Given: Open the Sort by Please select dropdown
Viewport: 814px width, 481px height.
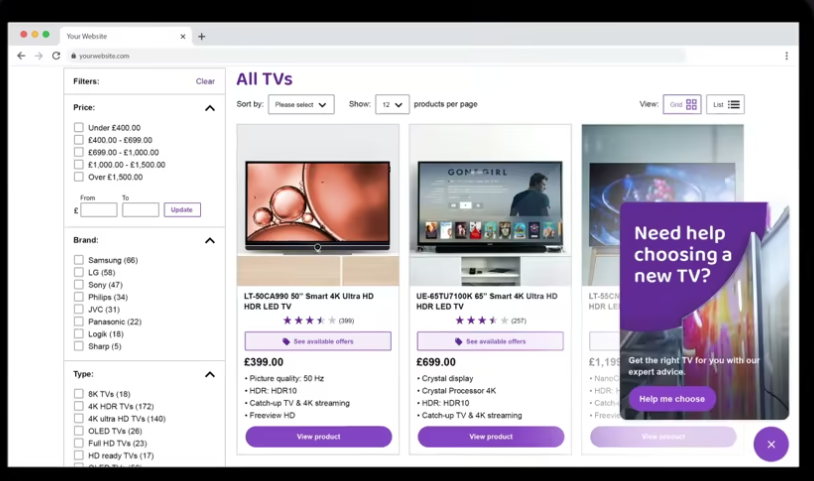Looking at the screenshot, I should click(301, 104).
